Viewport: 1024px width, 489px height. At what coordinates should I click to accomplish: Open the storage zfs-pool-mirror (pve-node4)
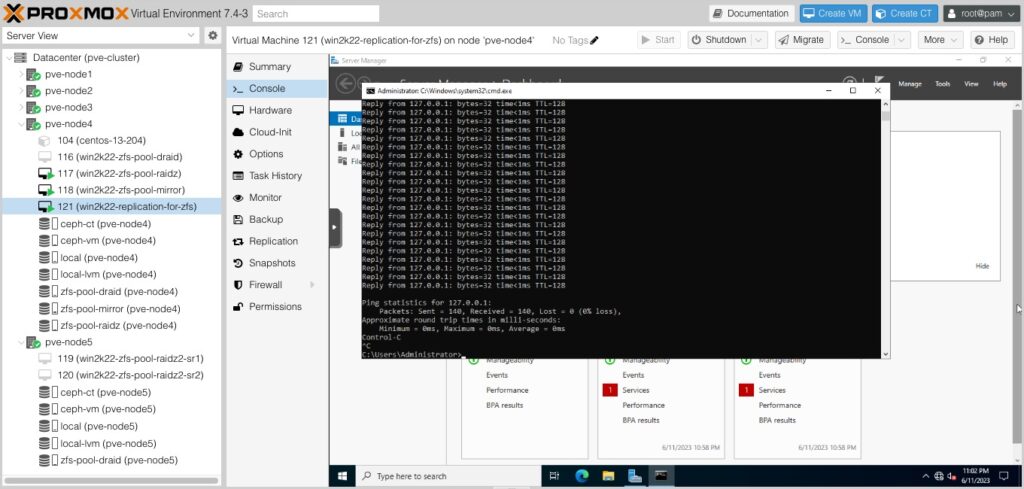tap(120, 309)
